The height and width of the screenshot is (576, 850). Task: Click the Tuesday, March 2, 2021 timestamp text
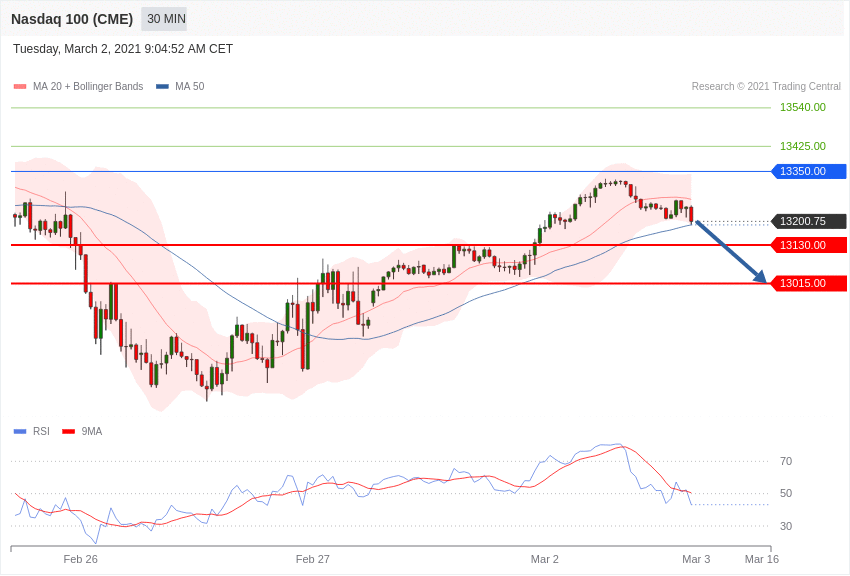[123, 49]
